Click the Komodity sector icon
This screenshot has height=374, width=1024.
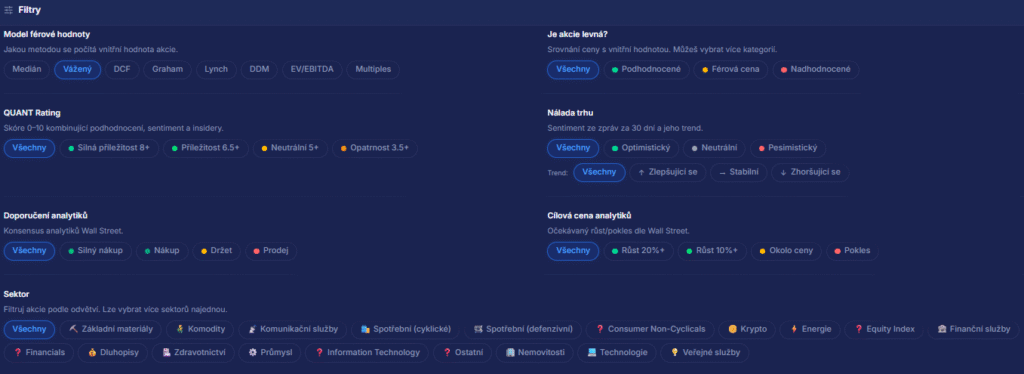click(180, 330)
